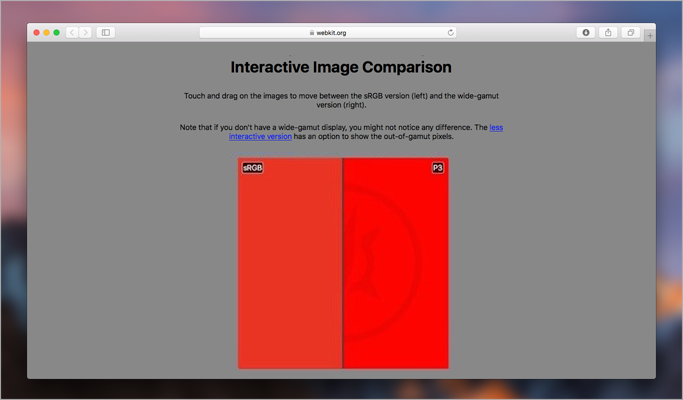Screen dimensions: 683x400
Task: Reload the page using the refresh icon
Action: click(450, 33)
